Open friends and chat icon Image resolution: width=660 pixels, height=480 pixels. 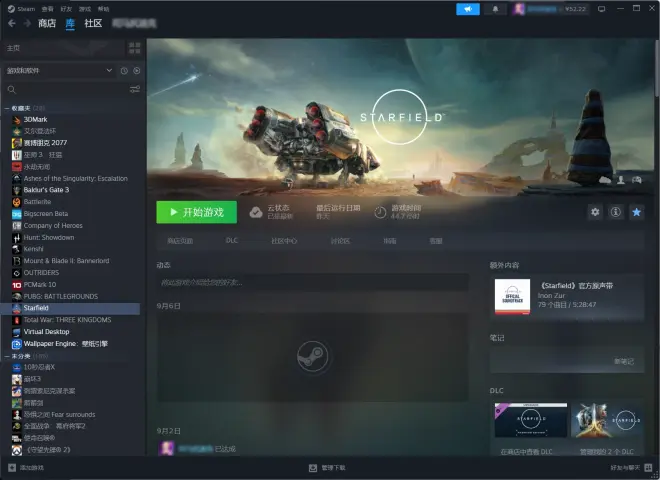point(648,467)
